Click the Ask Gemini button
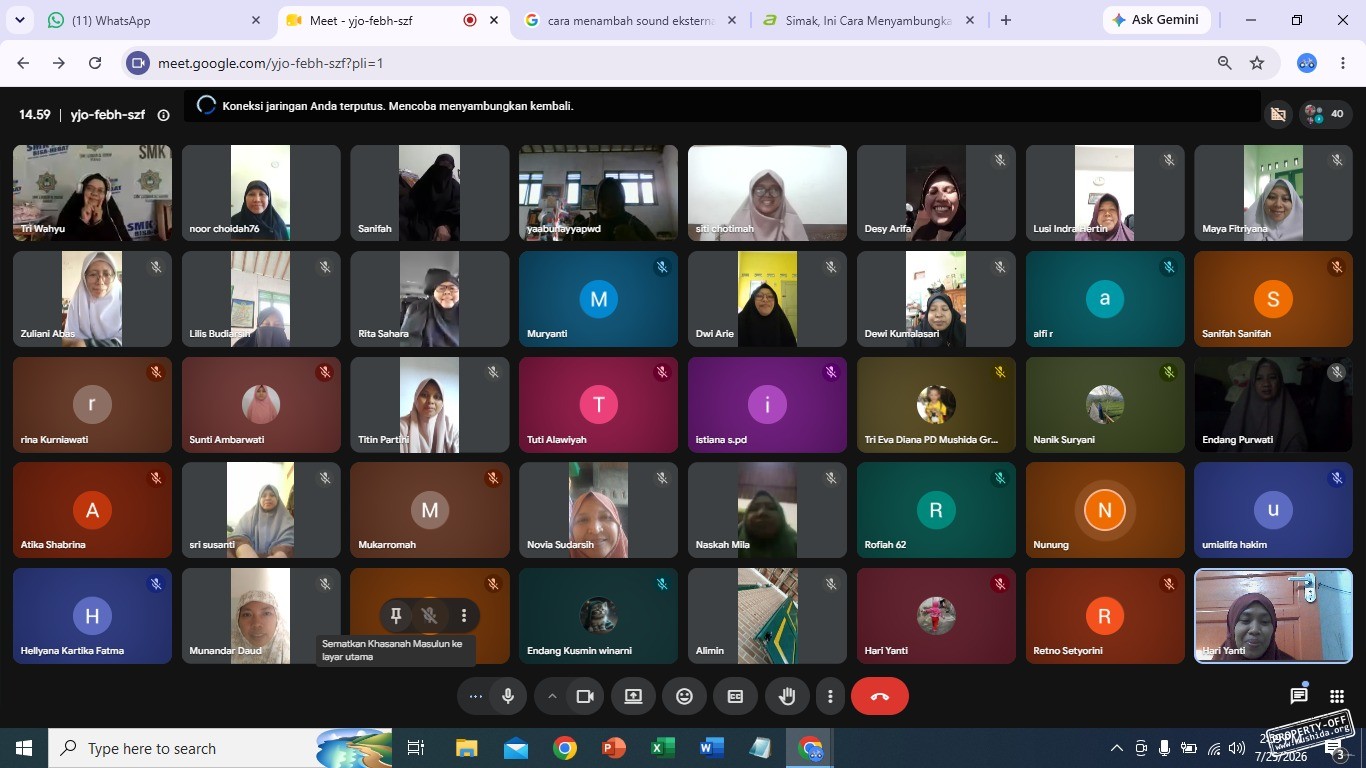 1157,20
